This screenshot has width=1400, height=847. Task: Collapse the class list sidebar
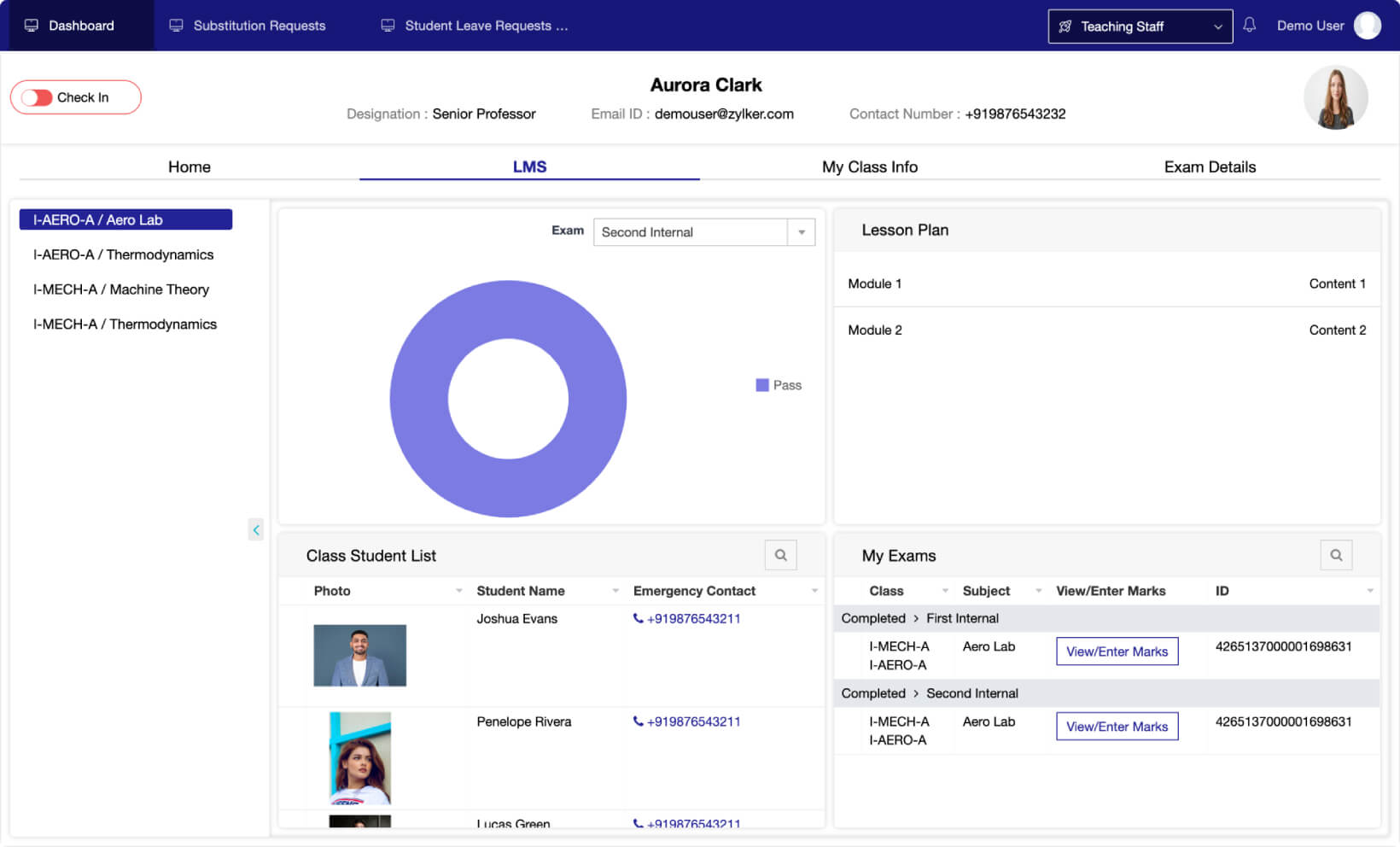(x=255, y=529)
